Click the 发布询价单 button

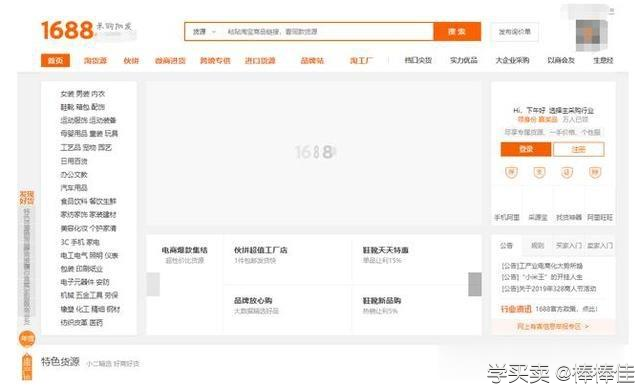(x=515, y=31)
